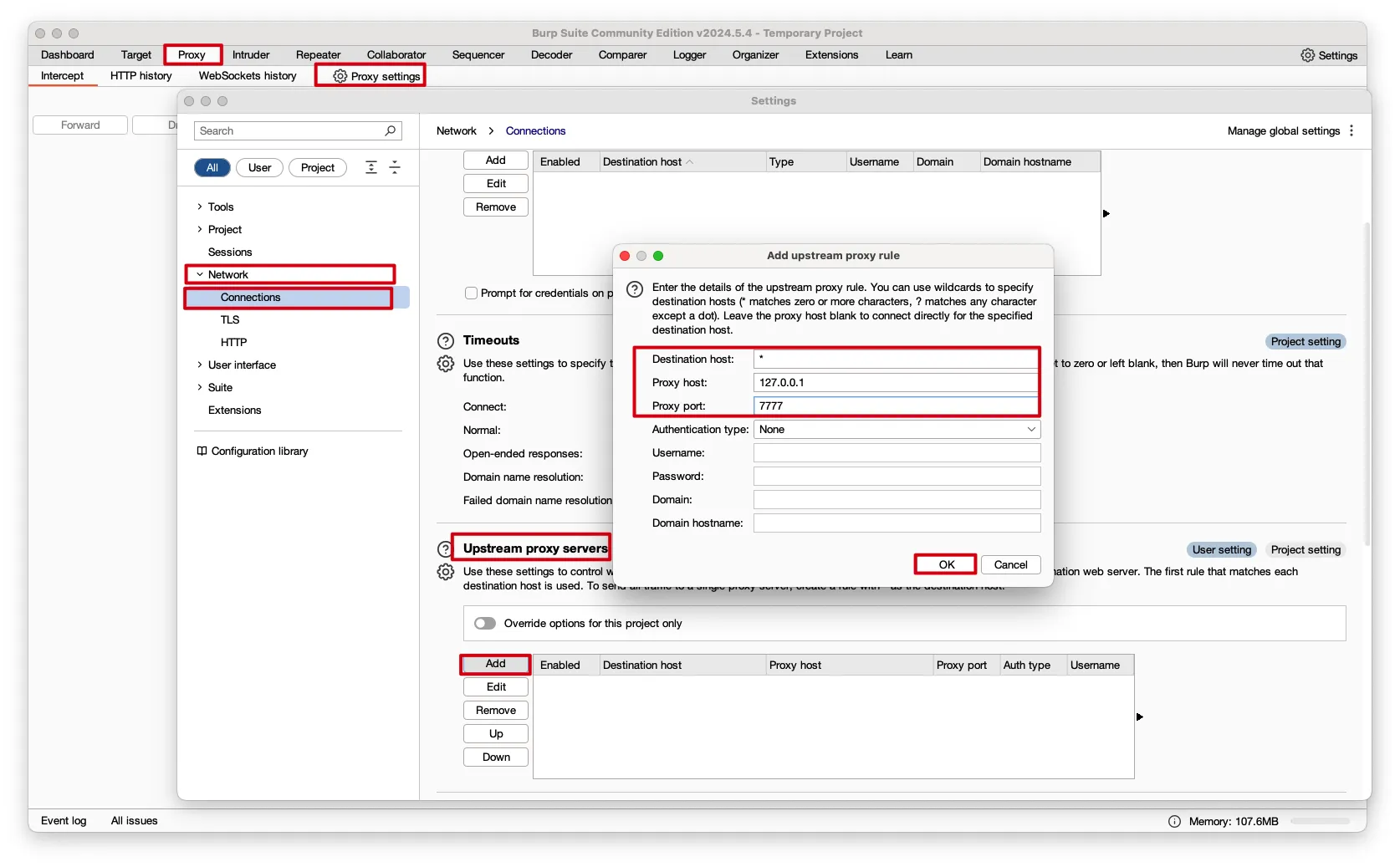Viewport: 1400px width, 867px height.
Task: Click Edit in the Upstream proxy servers section
Action: 496,687
